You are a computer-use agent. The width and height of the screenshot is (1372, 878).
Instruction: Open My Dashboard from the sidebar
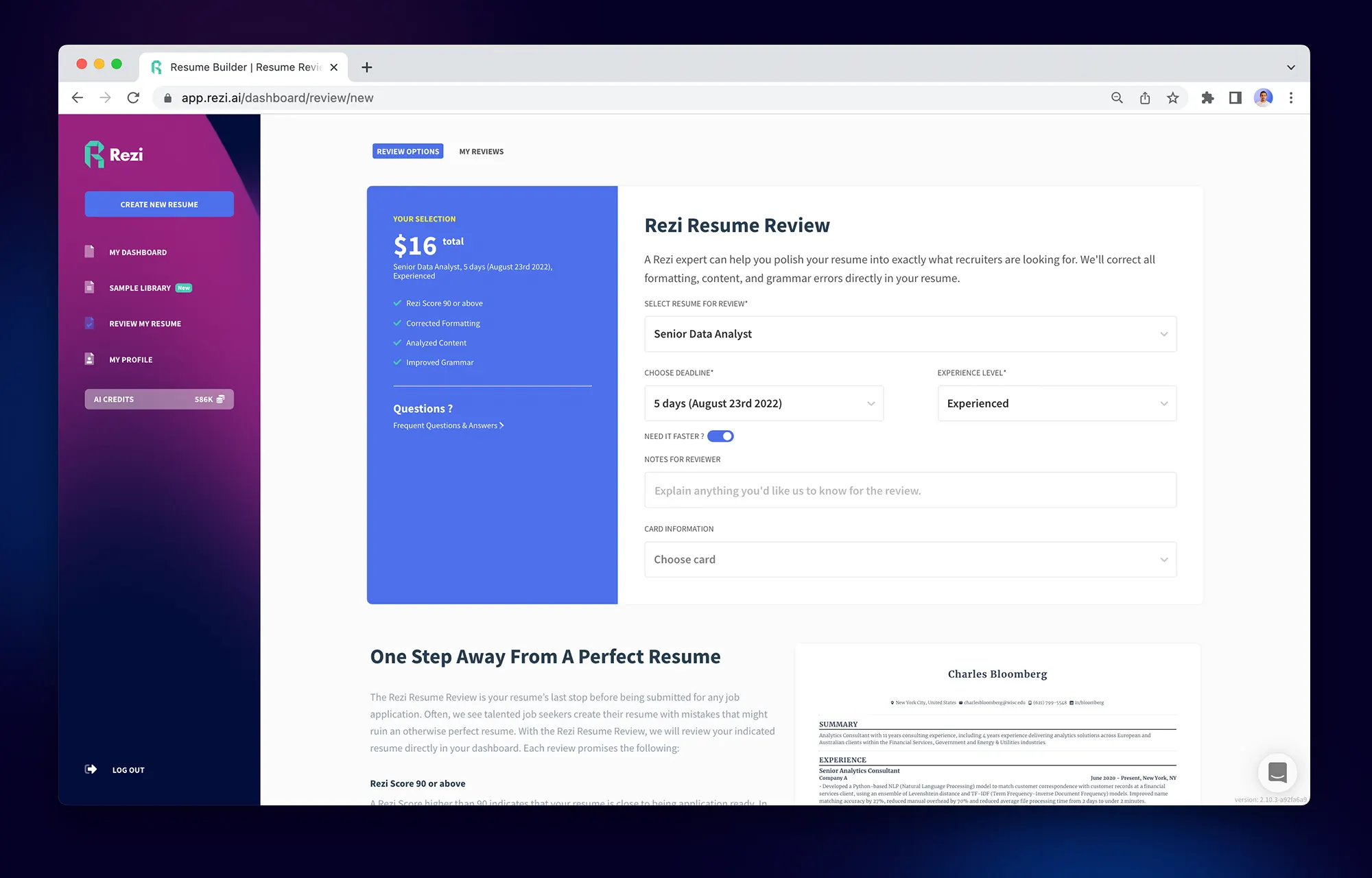(138, 252)
